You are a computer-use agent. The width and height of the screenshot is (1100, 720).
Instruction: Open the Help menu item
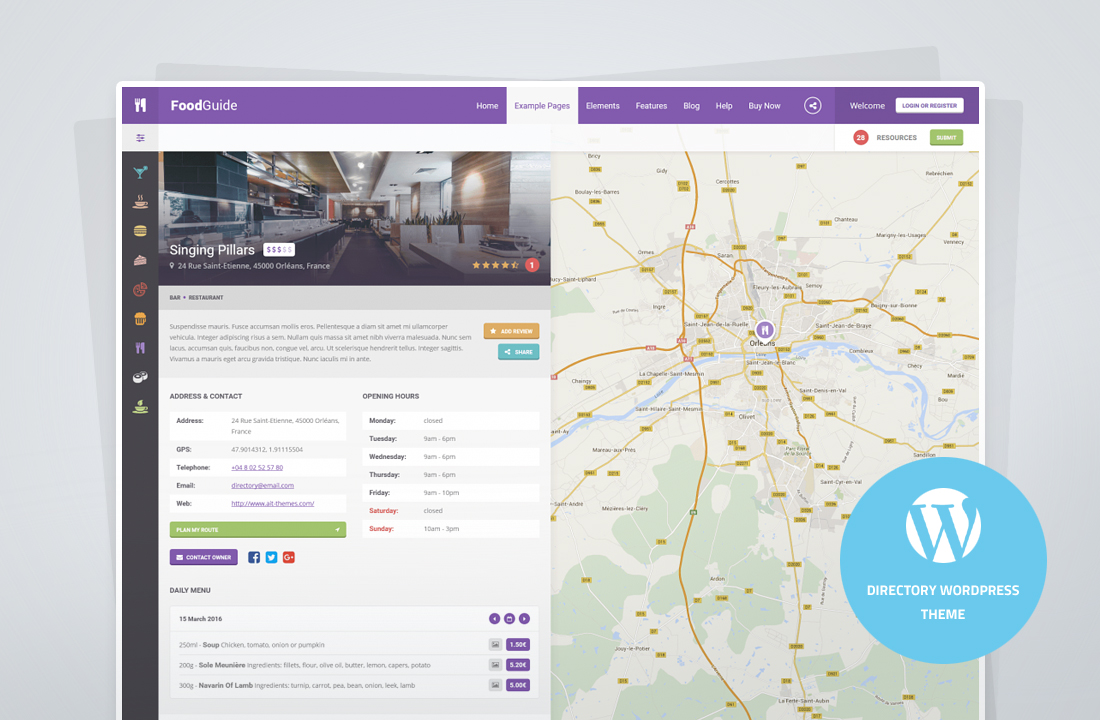(x=724, y=106)
